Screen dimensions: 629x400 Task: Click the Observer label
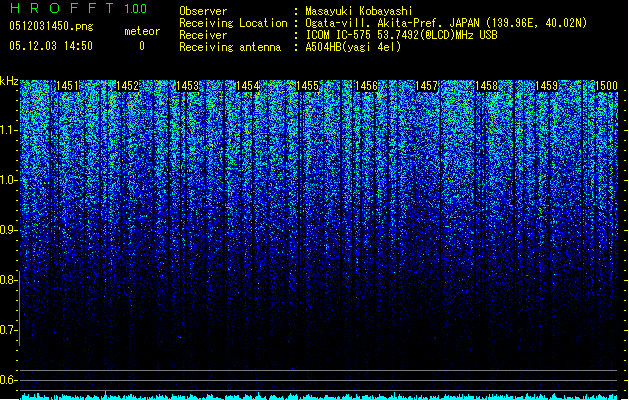pyautogui.click(x=203, y=11)
